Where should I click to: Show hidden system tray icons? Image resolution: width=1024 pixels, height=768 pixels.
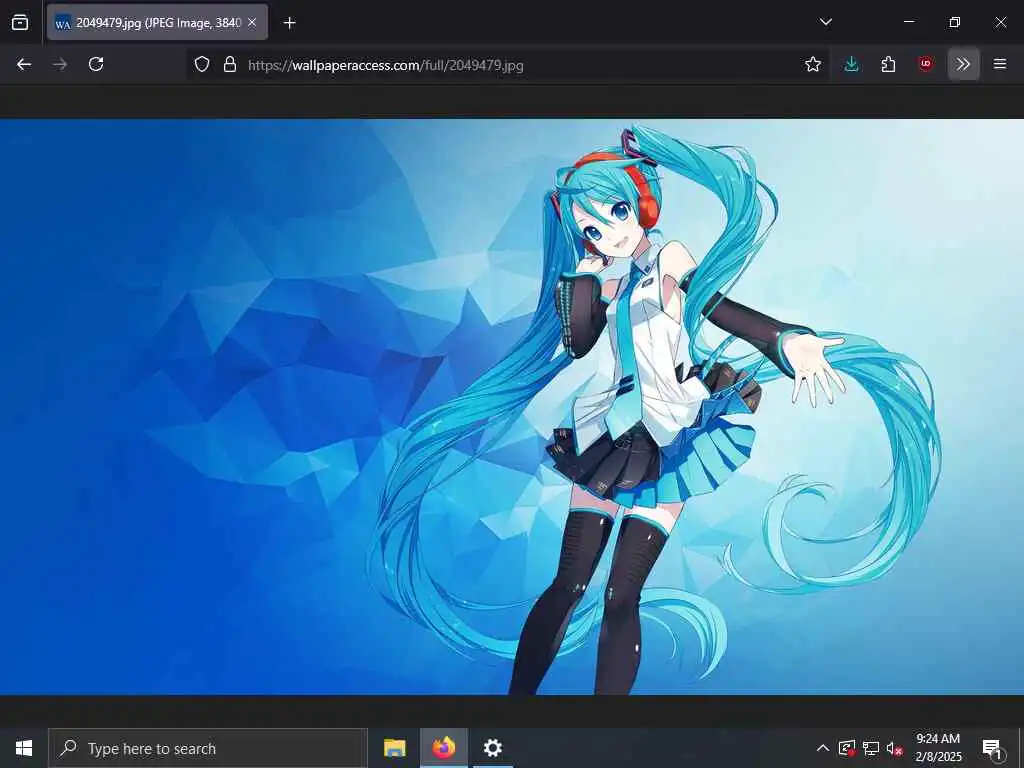click(823, 748)
